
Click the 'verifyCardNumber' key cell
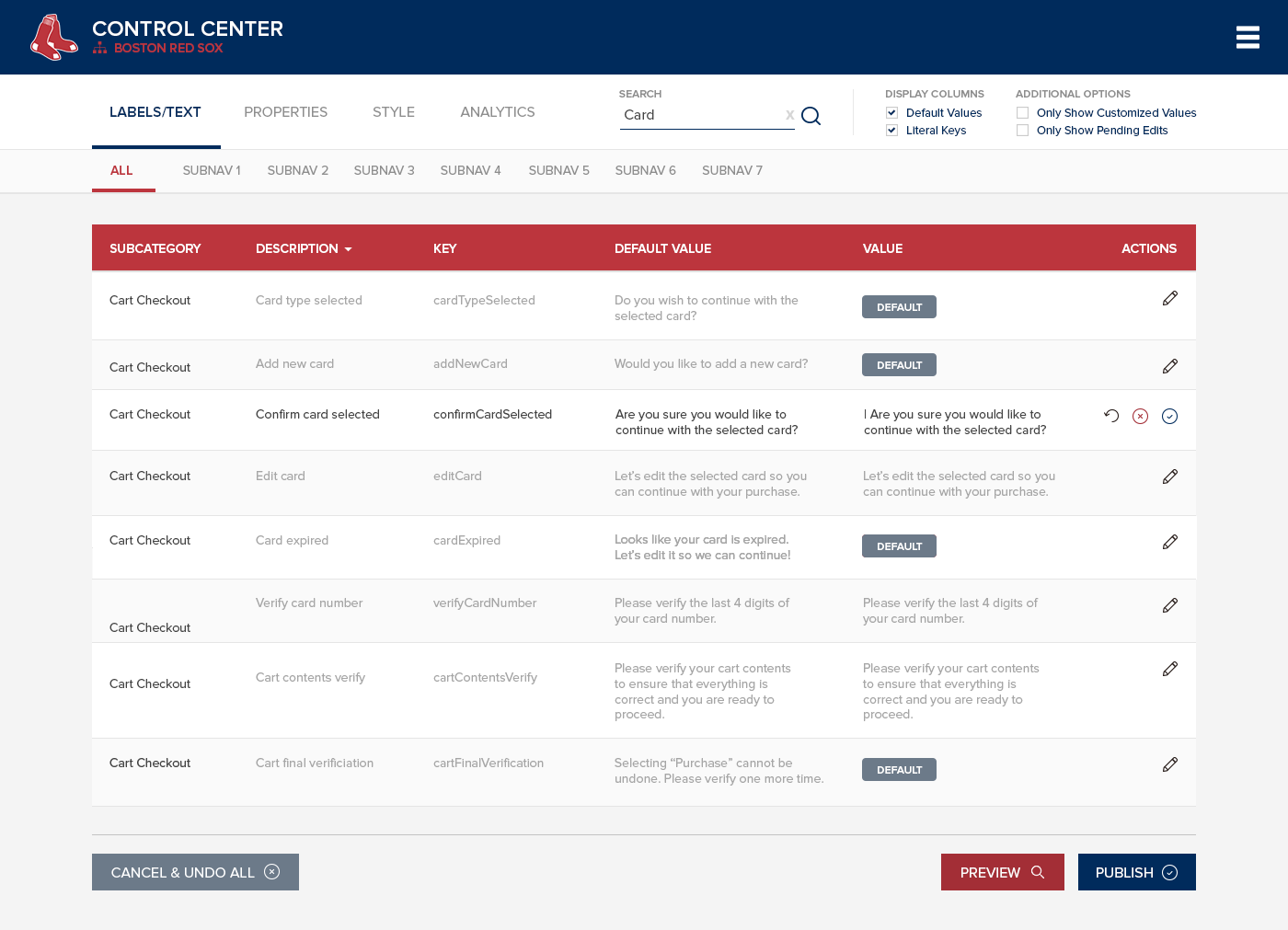tap(485, 603)
